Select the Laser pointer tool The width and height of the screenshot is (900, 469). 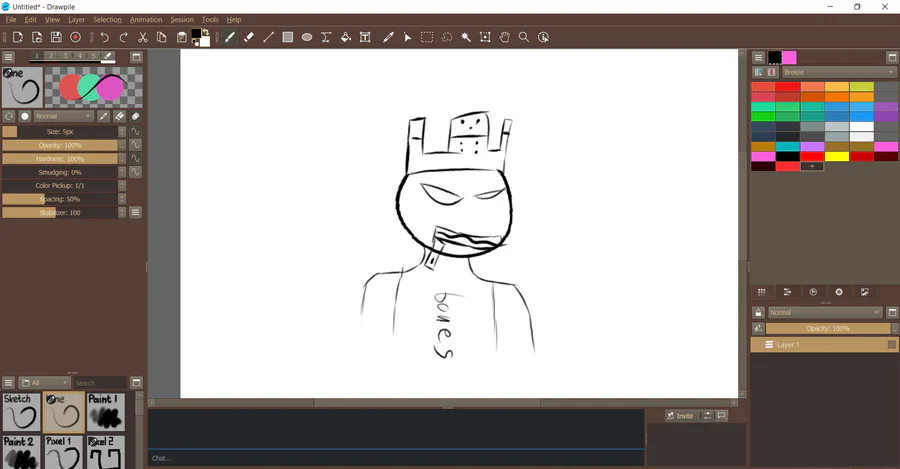pyautogui.click(x=408, y=37)
